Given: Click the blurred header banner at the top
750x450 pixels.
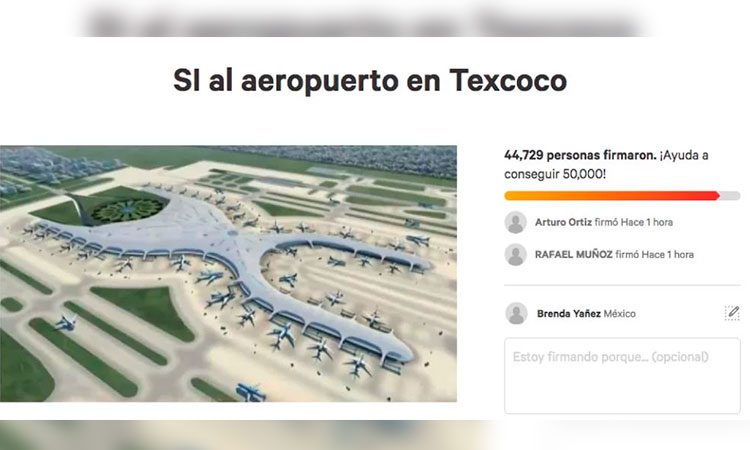Looking at the screenshot, I should point(364,19).
